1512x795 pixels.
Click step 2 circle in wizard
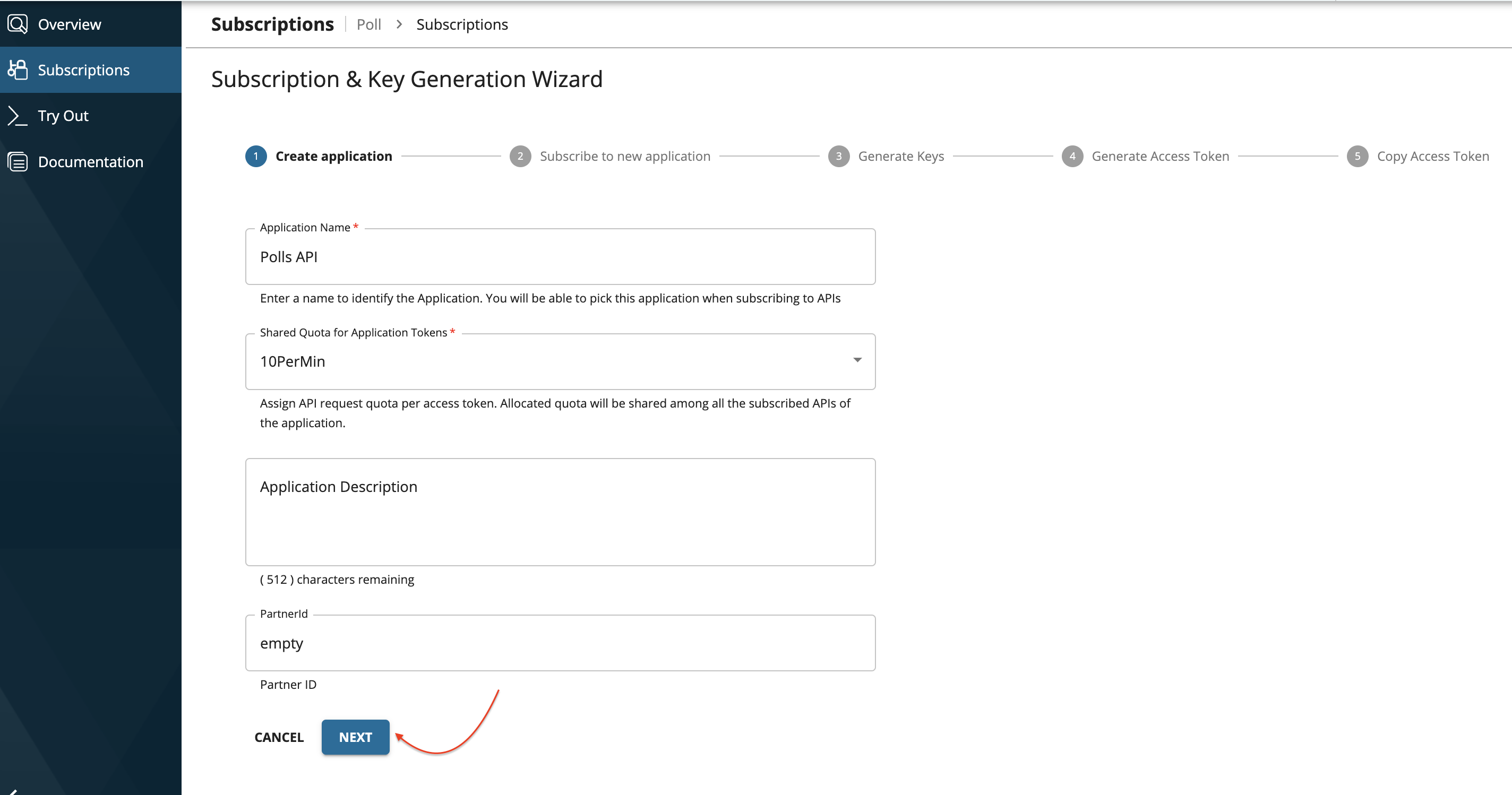(520, 156)
